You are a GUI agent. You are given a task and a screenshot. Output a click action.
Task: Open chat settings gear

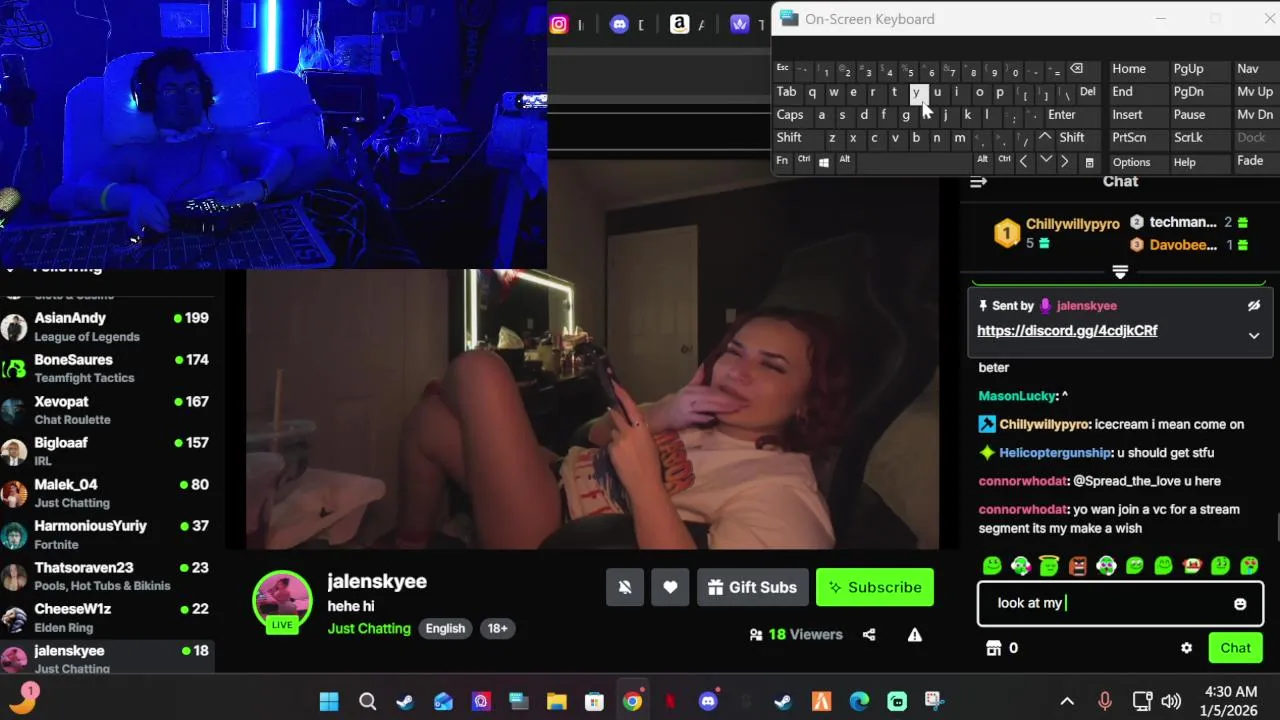1186,648
